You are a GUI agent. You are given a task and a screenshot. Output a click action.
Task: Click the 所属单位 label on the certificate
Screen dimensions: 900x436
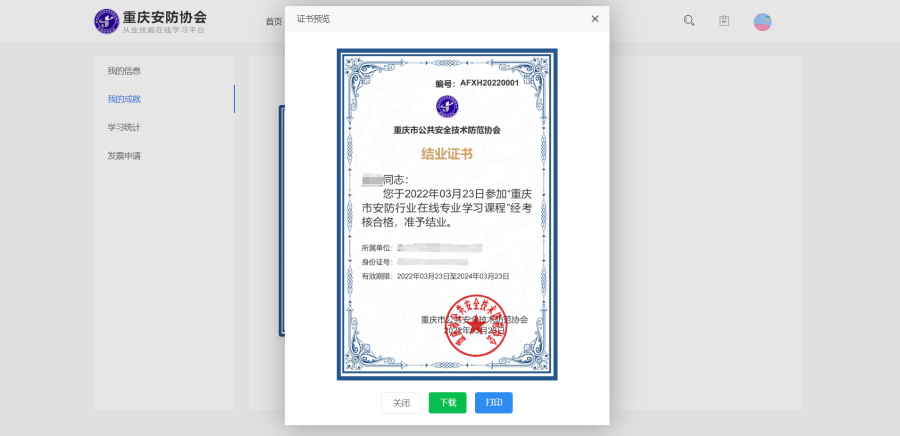[377, 248]
